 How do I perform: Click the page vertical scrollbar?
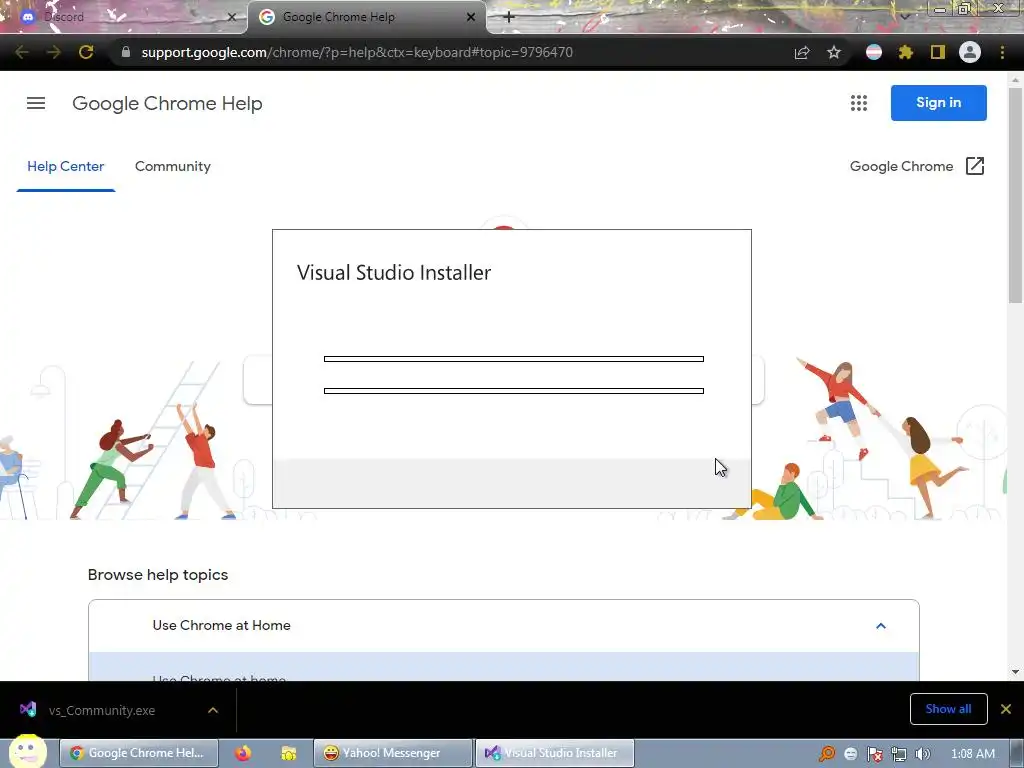[1015, 196]
